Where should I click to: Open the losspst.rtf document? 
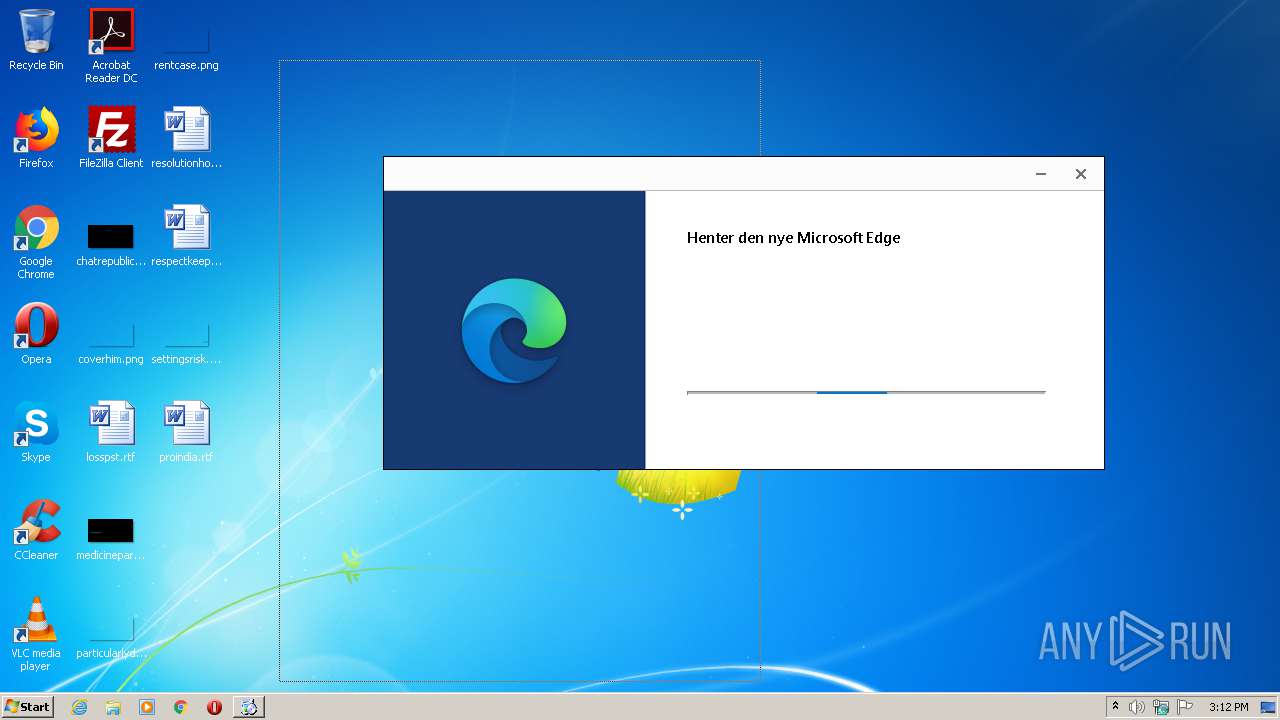tap(111, 432)
